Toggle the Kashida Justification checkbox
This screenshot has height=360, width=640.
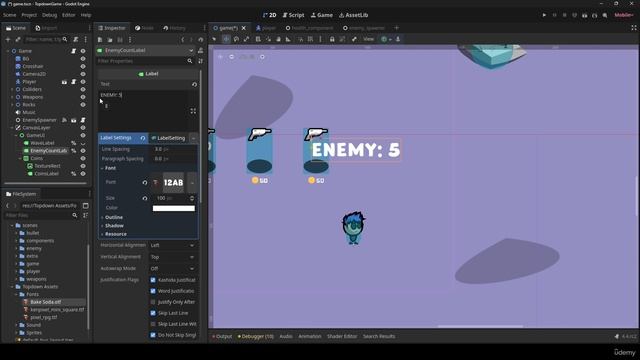click(153, 280)
